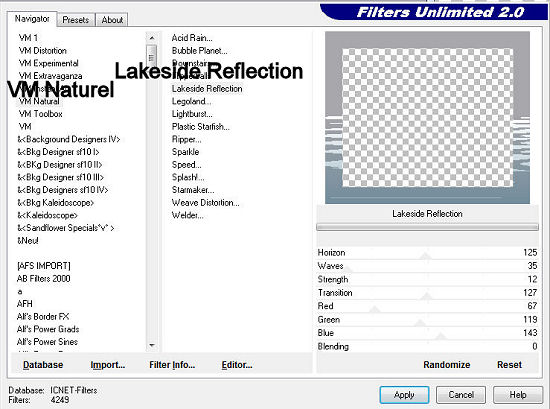
Task: Click the category list scroll-down arrow
Action: [152, 345]
